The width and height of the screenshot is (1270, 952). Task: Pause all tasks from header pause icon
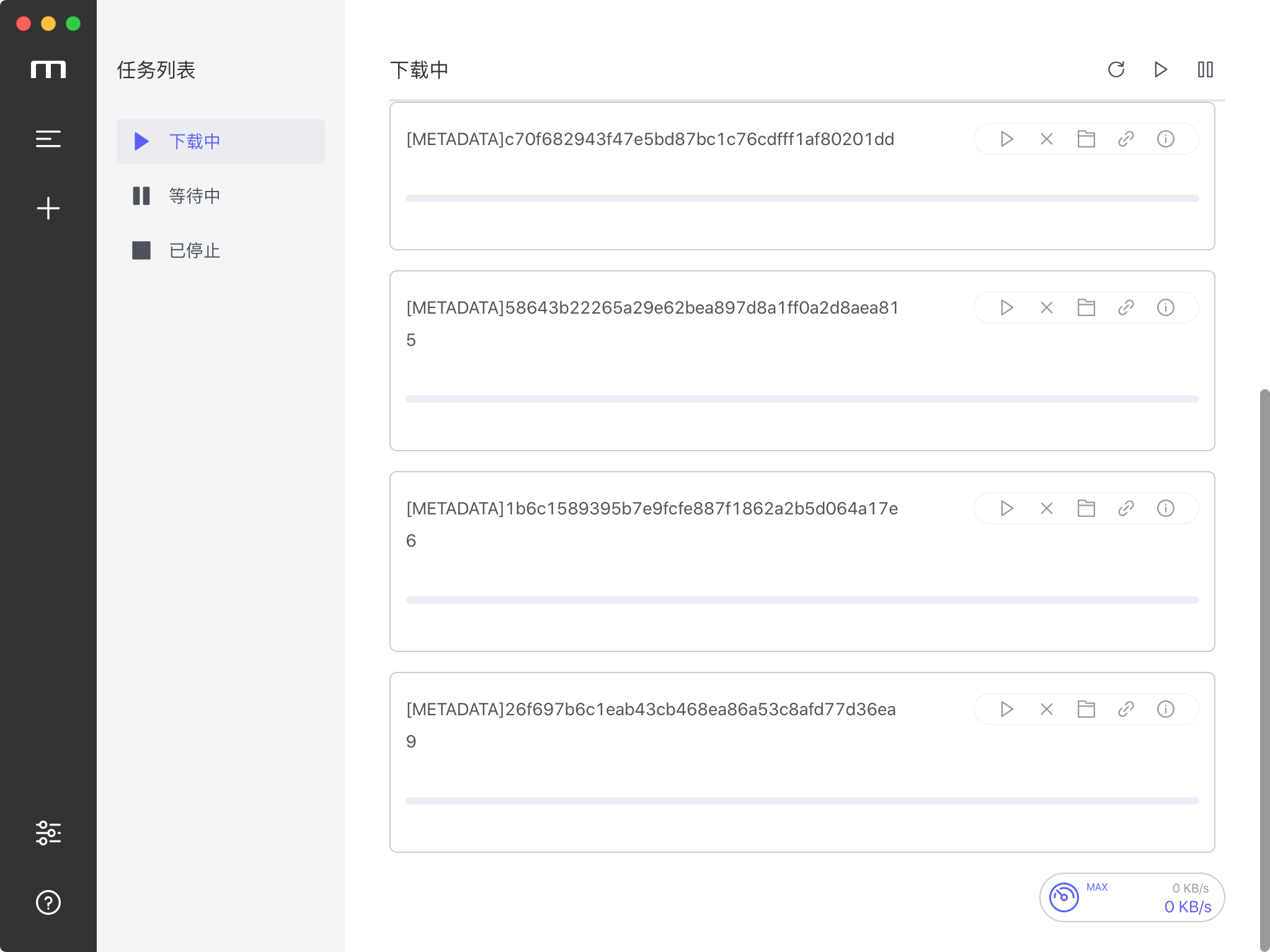(x=1206, y=69)
